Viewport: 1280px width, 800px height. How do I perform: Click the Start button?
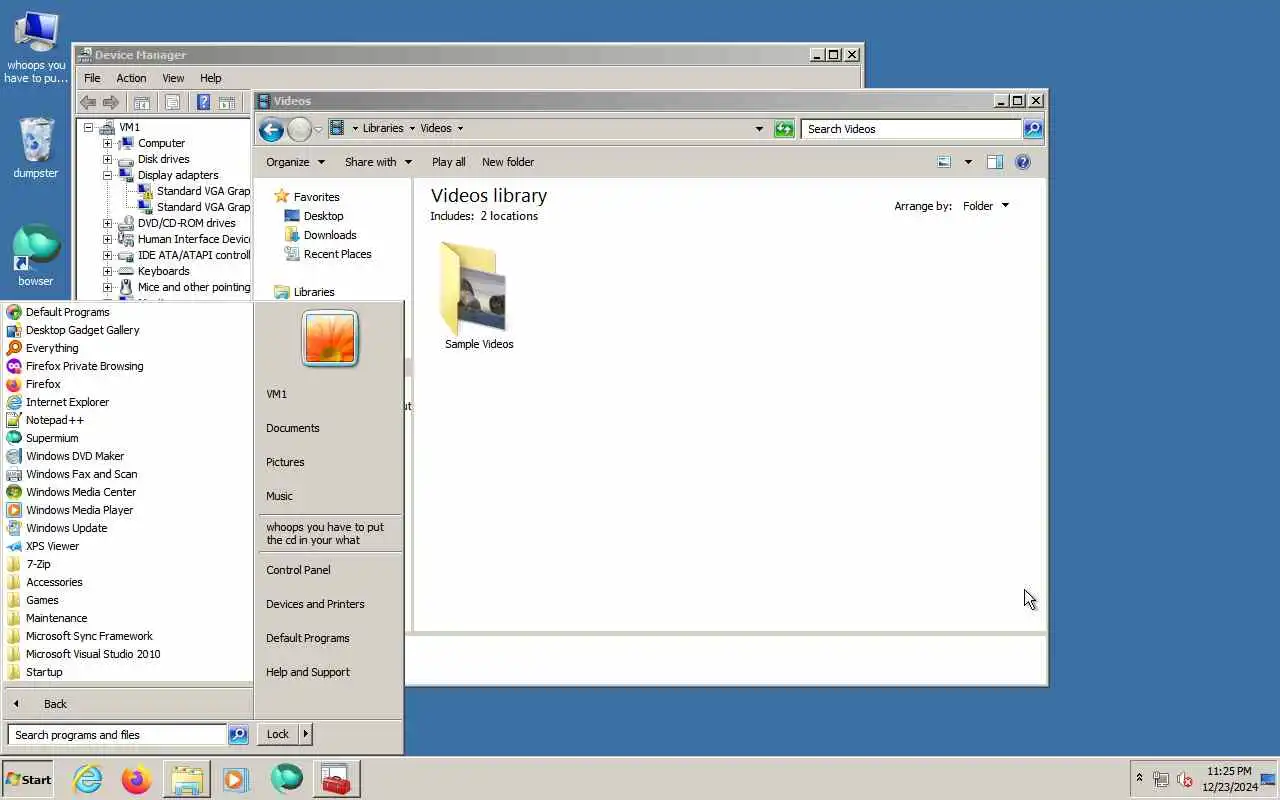[28, 779]
